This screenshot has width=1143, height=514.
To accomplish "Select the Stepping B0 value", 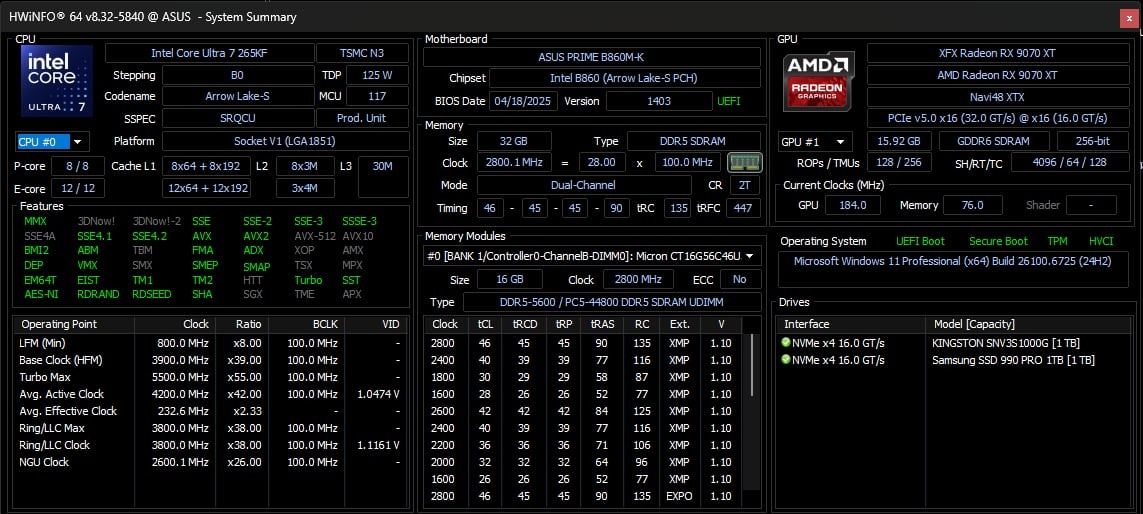I will click(x=237, y=75).
